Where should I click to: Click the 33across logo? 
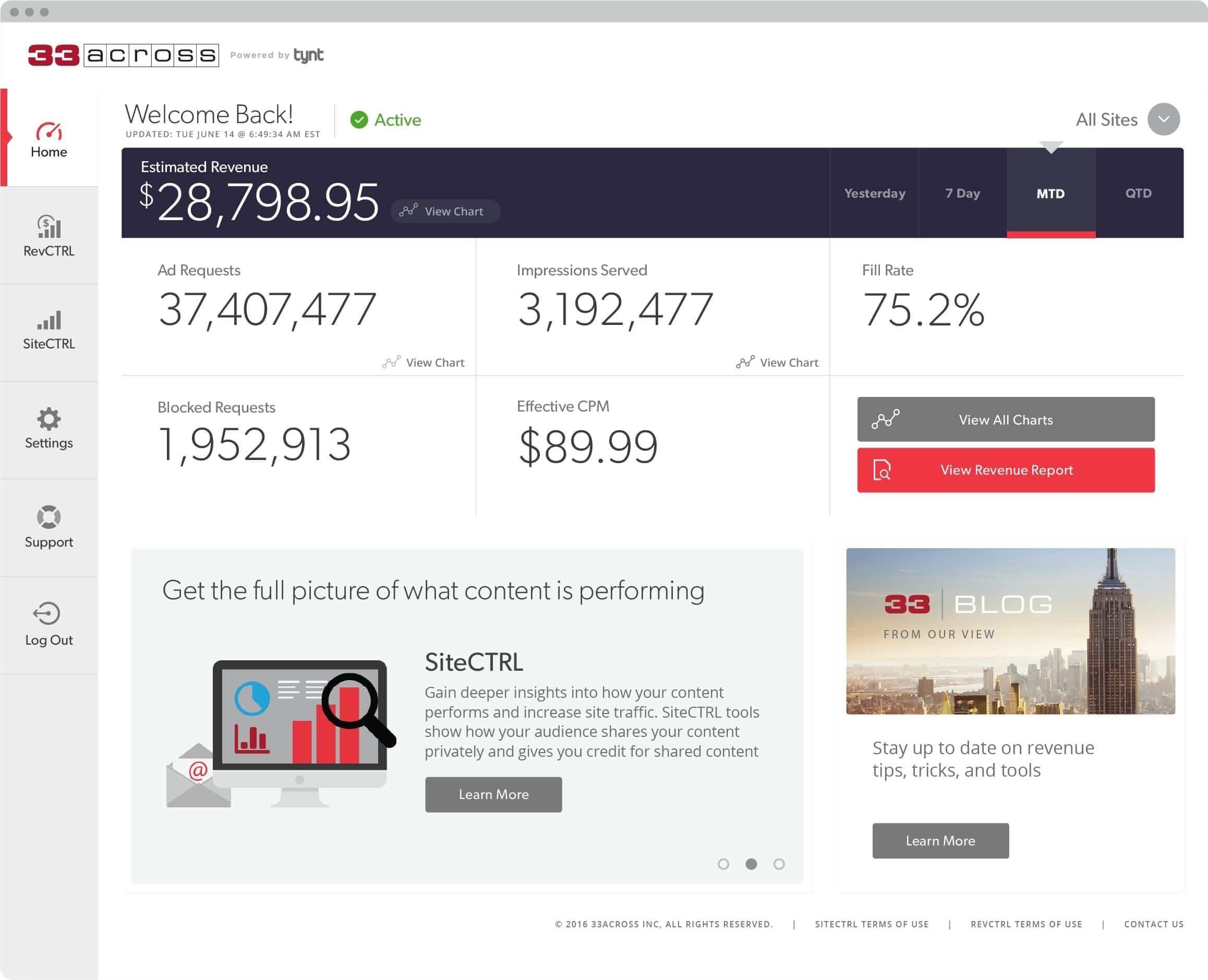(x=124, y=55)
